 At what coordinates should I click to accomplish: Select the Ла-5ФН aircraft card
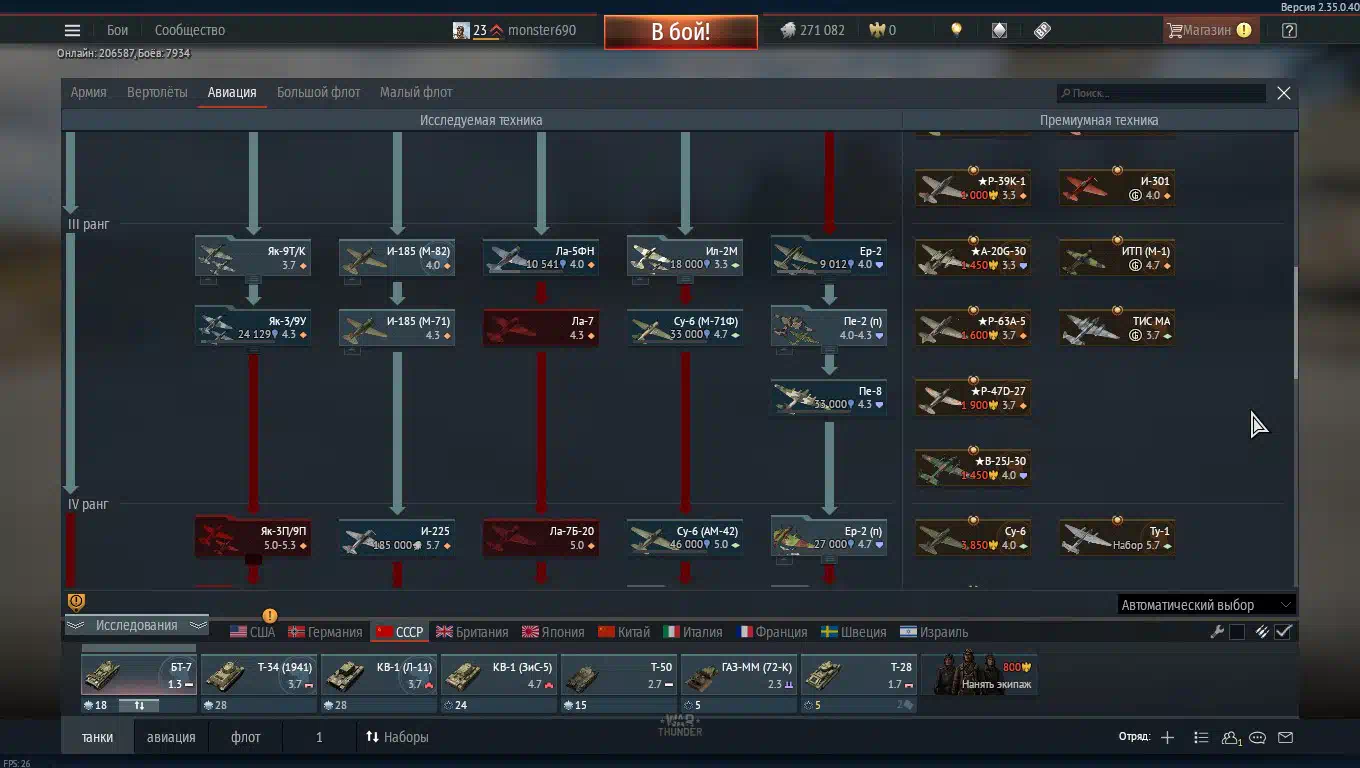point(541,257)
